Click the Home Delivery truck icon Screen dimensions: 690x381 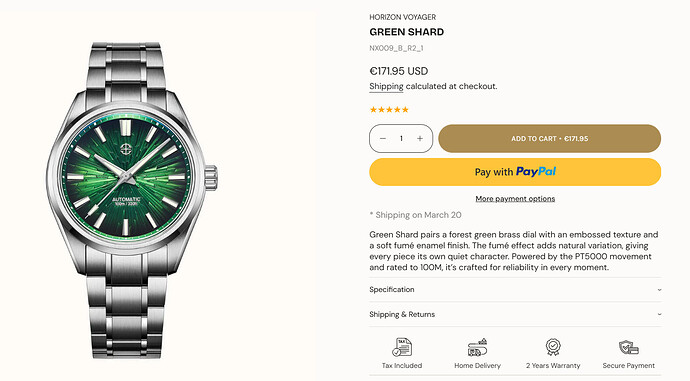coord(477,347)
